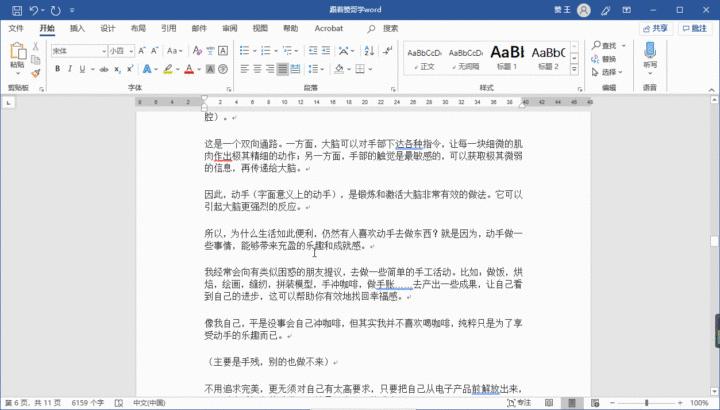Image resolution: width=720 pixels, height=410 pixels.
Task: Apply the 标题 1 heading style
Action: pyautogui.click(x=507, y=58)
